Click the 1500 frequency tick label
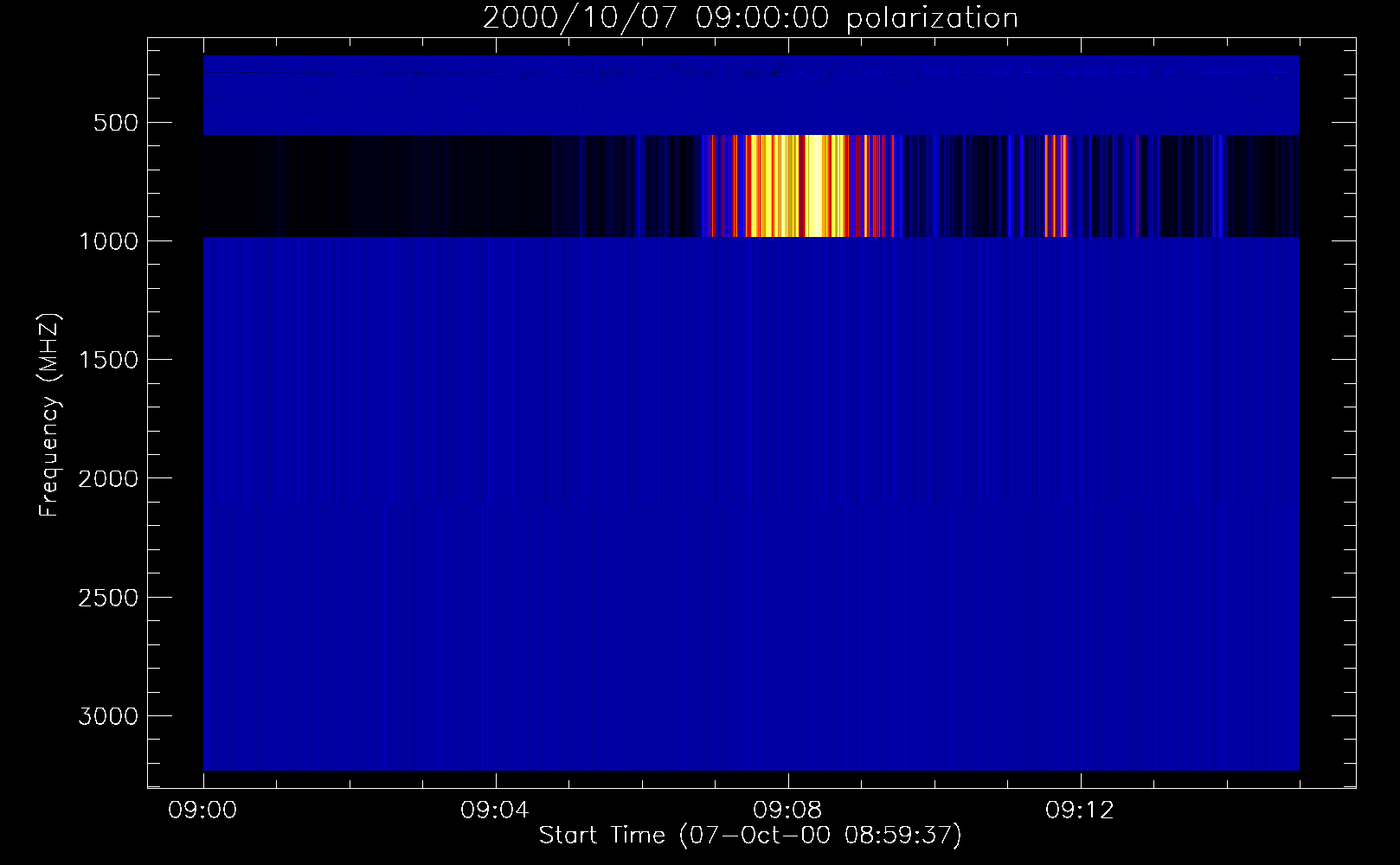 point(108,360)
